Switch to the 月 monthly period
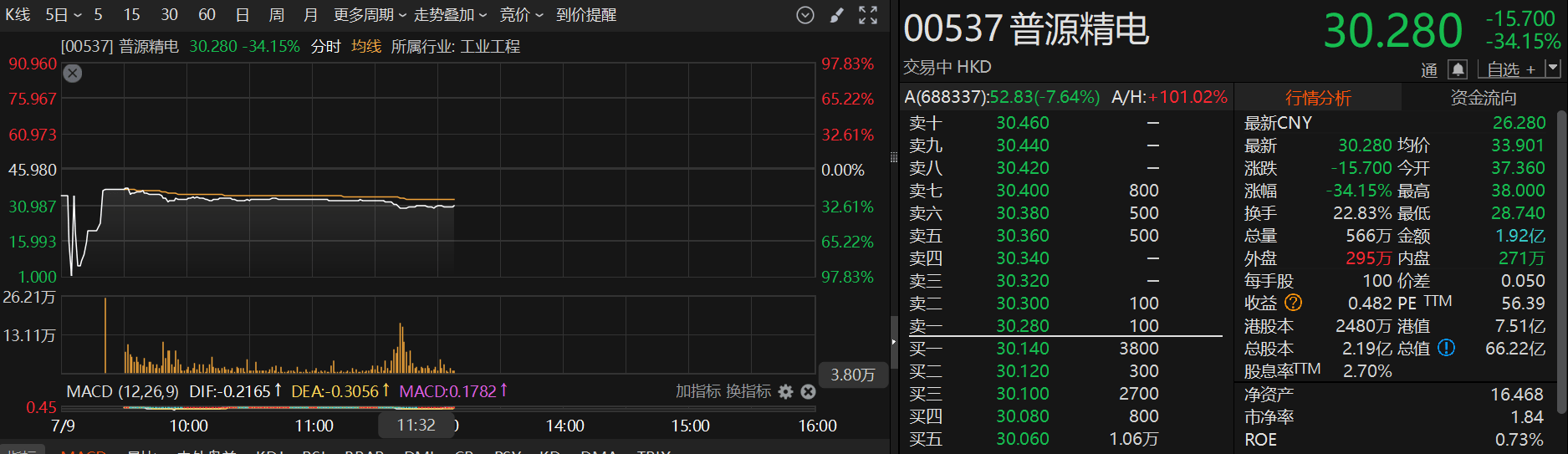This screenshot has height=454, width=1568. click(x=310, y=15)
